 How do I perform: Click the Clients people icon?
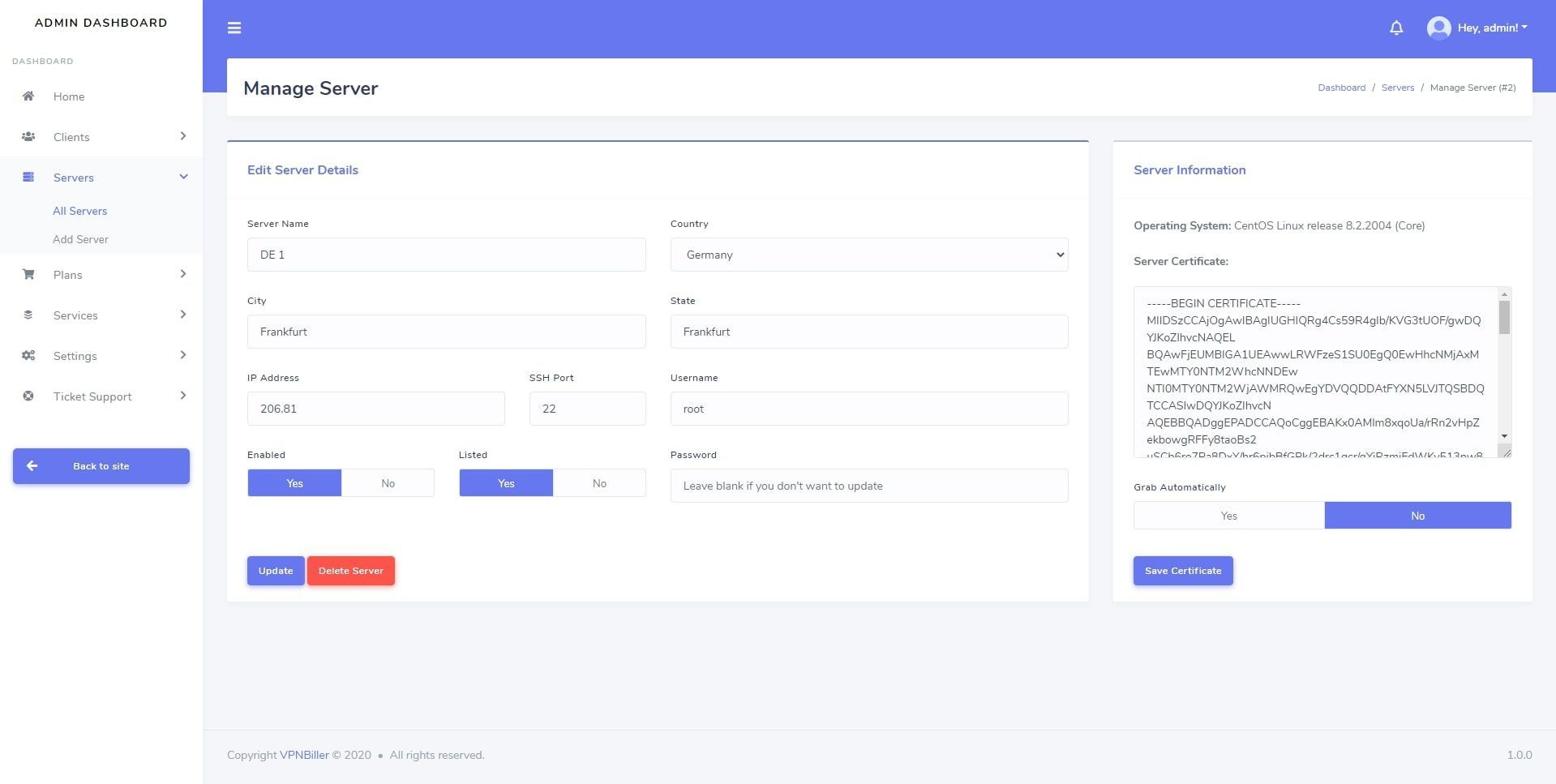coord(28,136)
